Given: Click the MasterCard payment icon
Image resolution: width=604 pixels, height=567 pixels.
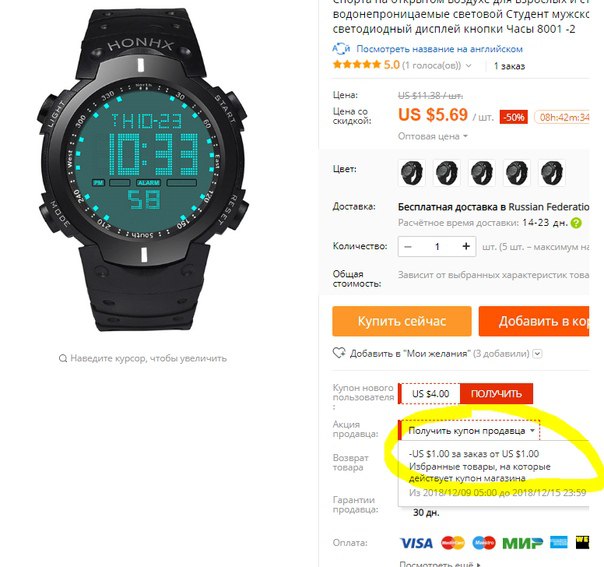Looking at the screenshot, I should pos(453,543).
